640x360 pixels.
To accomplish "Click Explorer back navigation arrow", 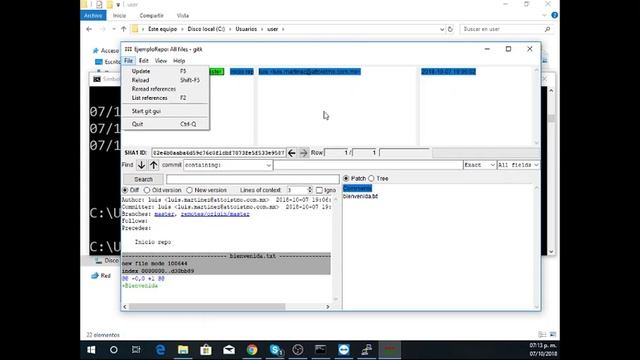I will pos(89,29).
